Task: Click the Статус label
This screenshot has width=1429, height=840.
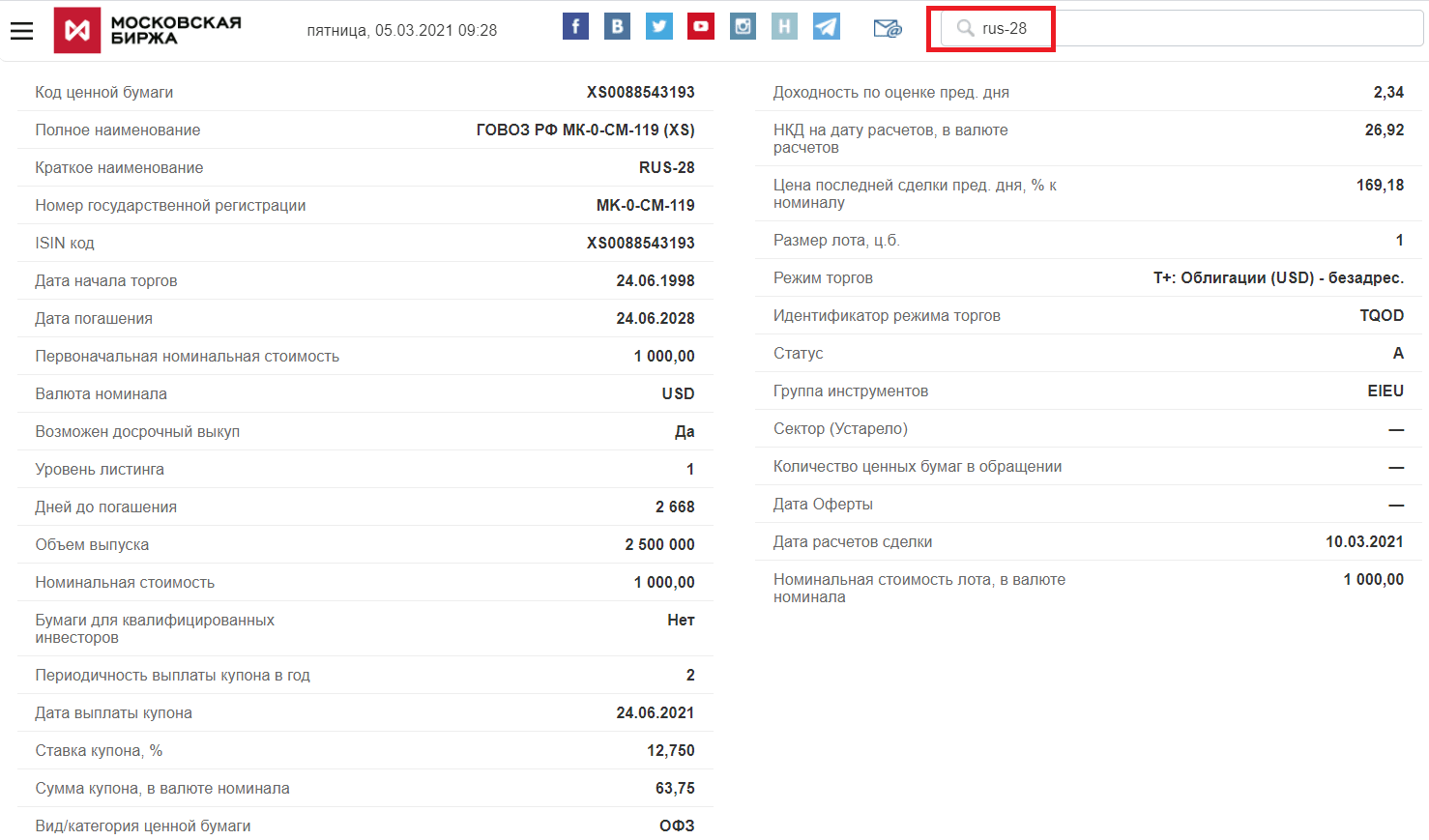Action: (x=799, y=353)
